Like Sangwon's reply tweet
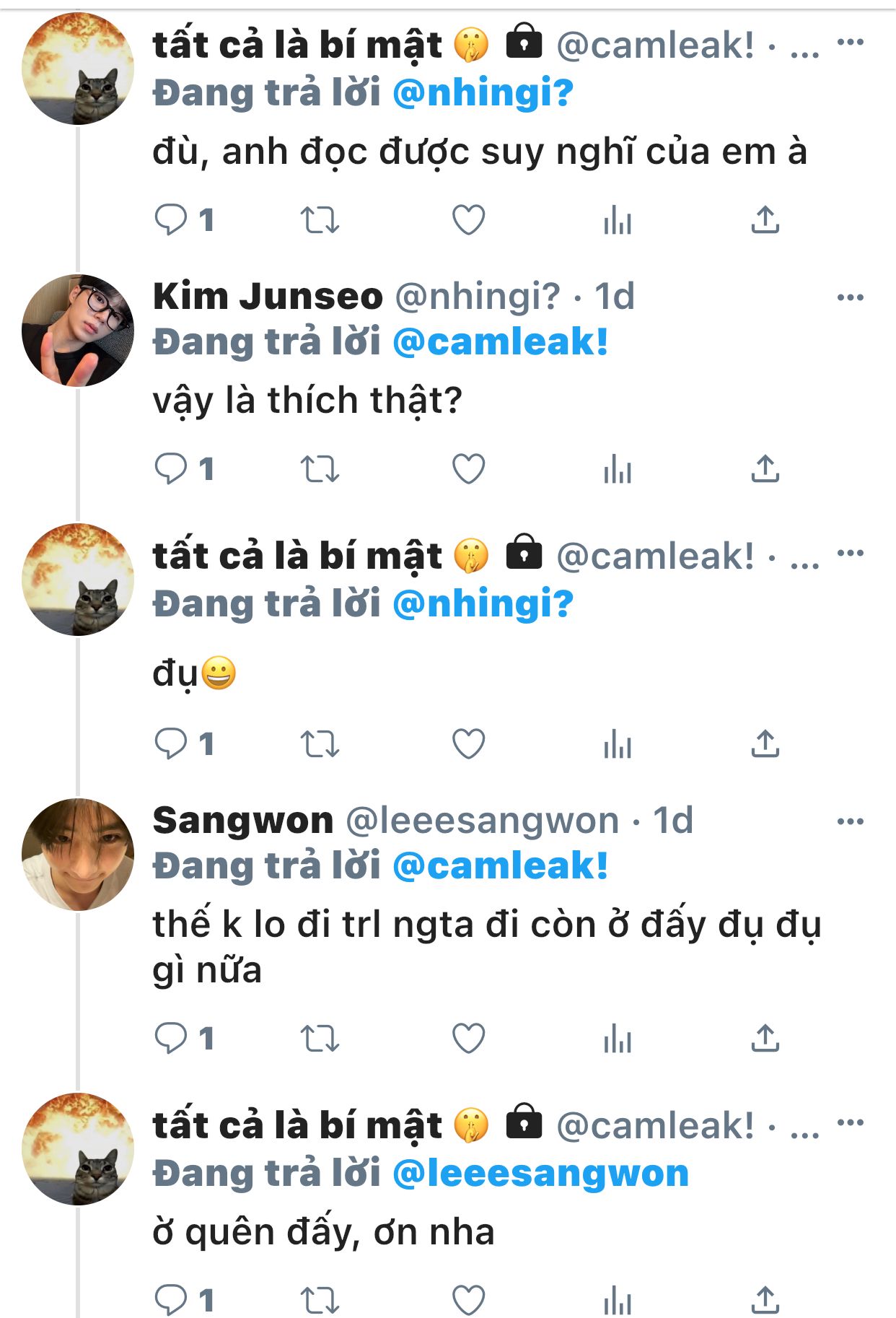Image resolution: width=896 pixels, height=1318 pixels. click(468, 1039)
